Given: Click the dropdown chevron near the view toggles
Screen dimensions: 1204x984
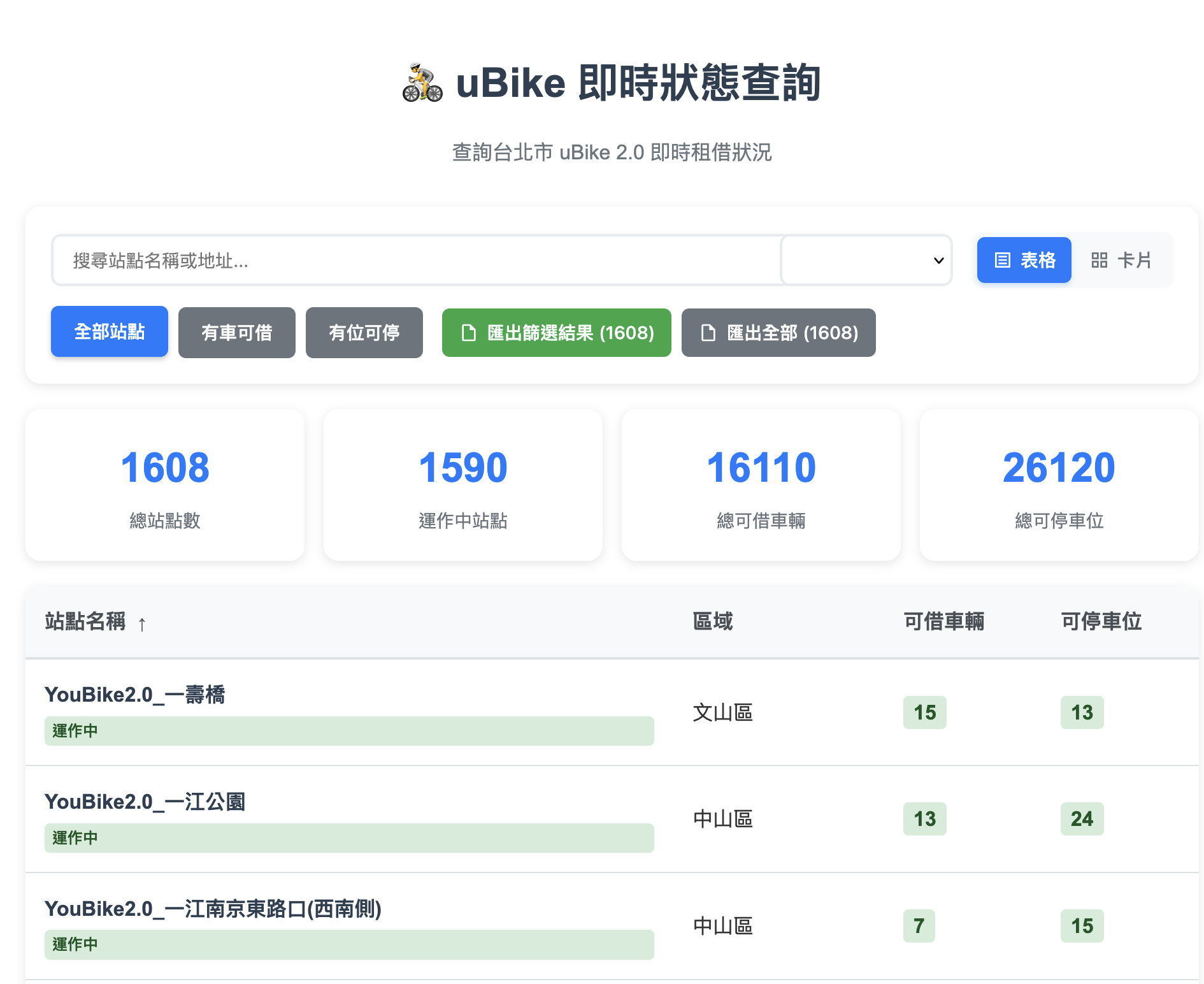Looking at the screenshot, I should pyautogui.click(x=939, y=260).
